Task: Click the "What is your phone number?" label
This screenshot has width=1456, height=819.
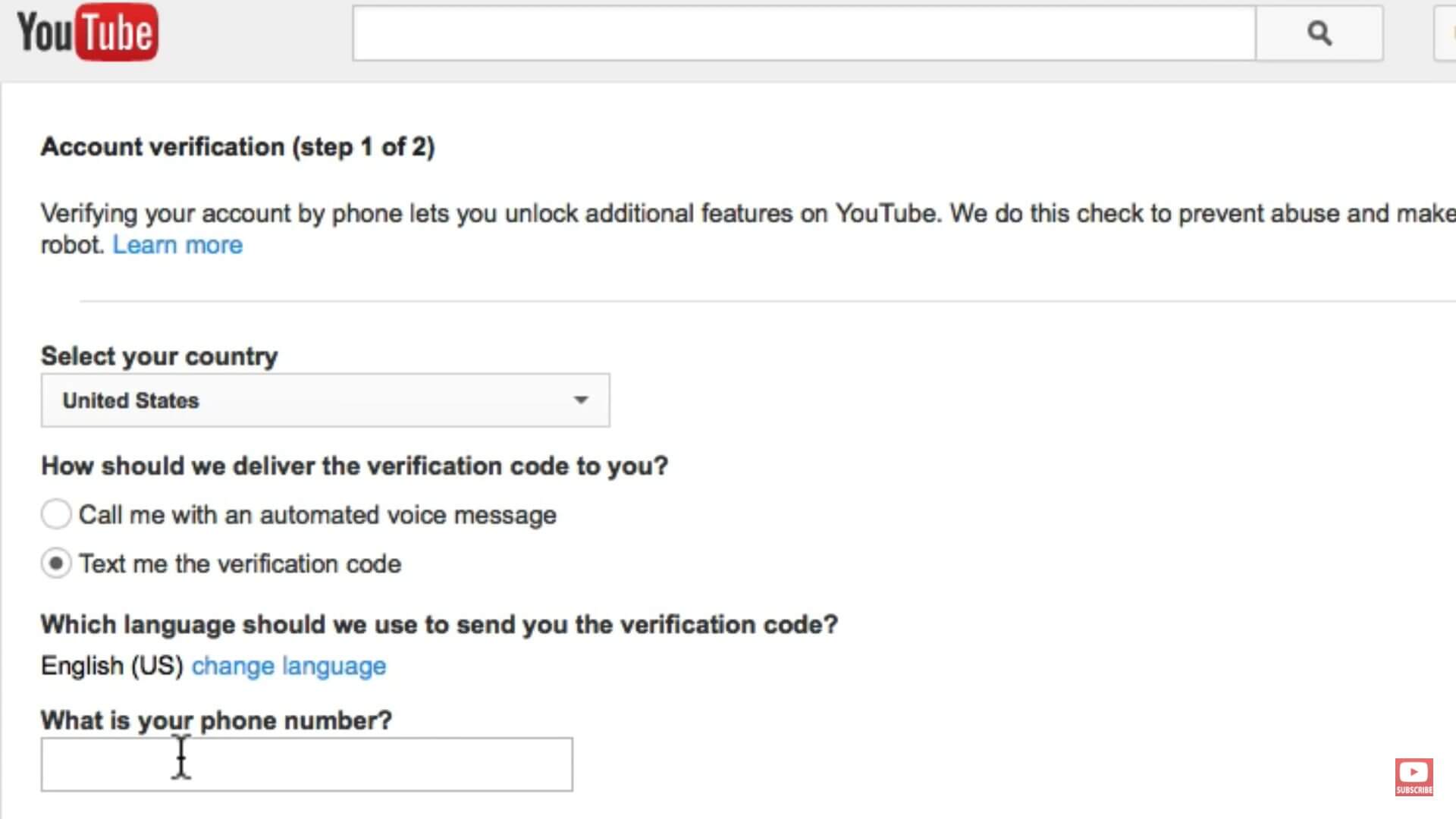Action: click(216, 720)
